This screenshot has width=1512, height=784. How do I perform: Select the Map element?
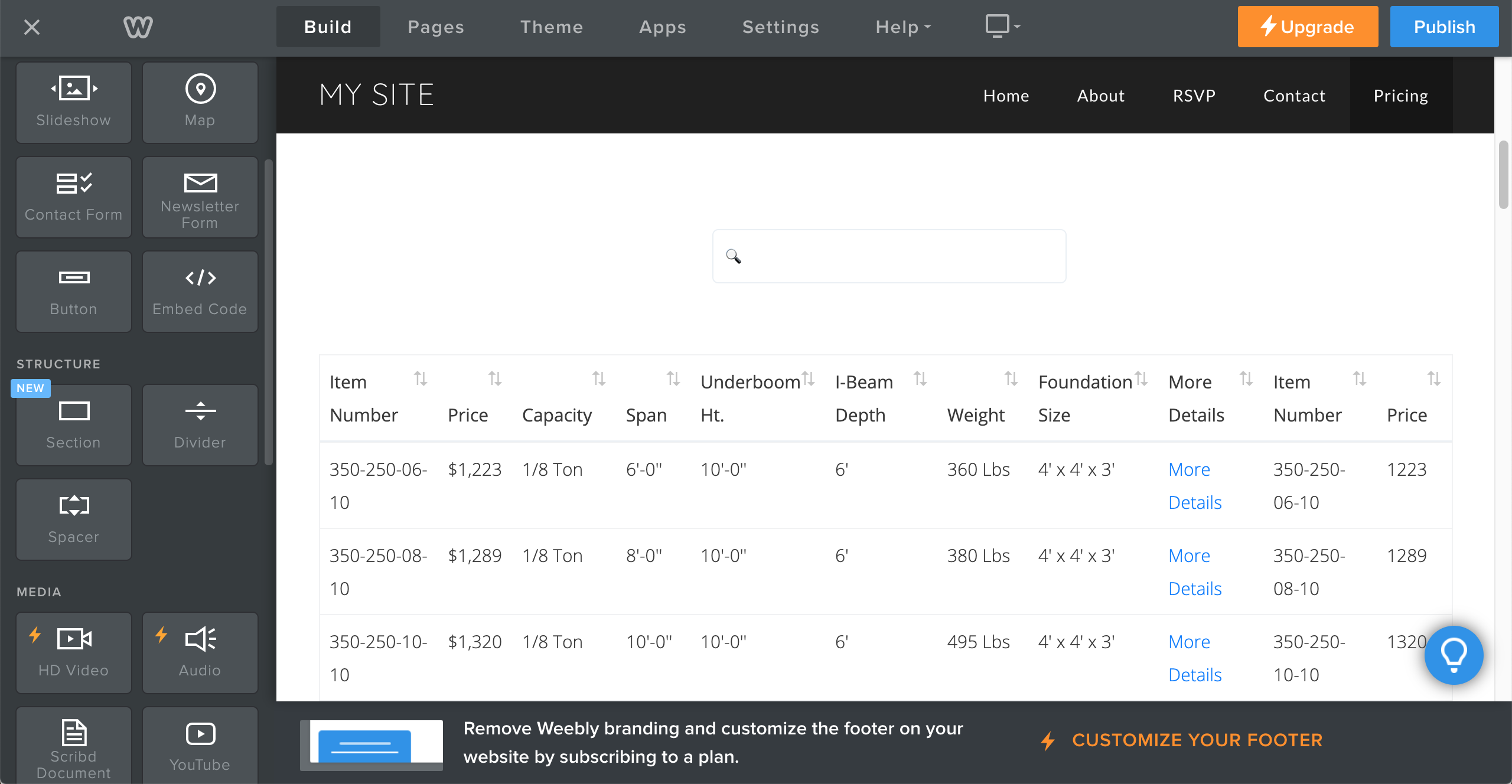pyautogui.click(x=200, y=102)
